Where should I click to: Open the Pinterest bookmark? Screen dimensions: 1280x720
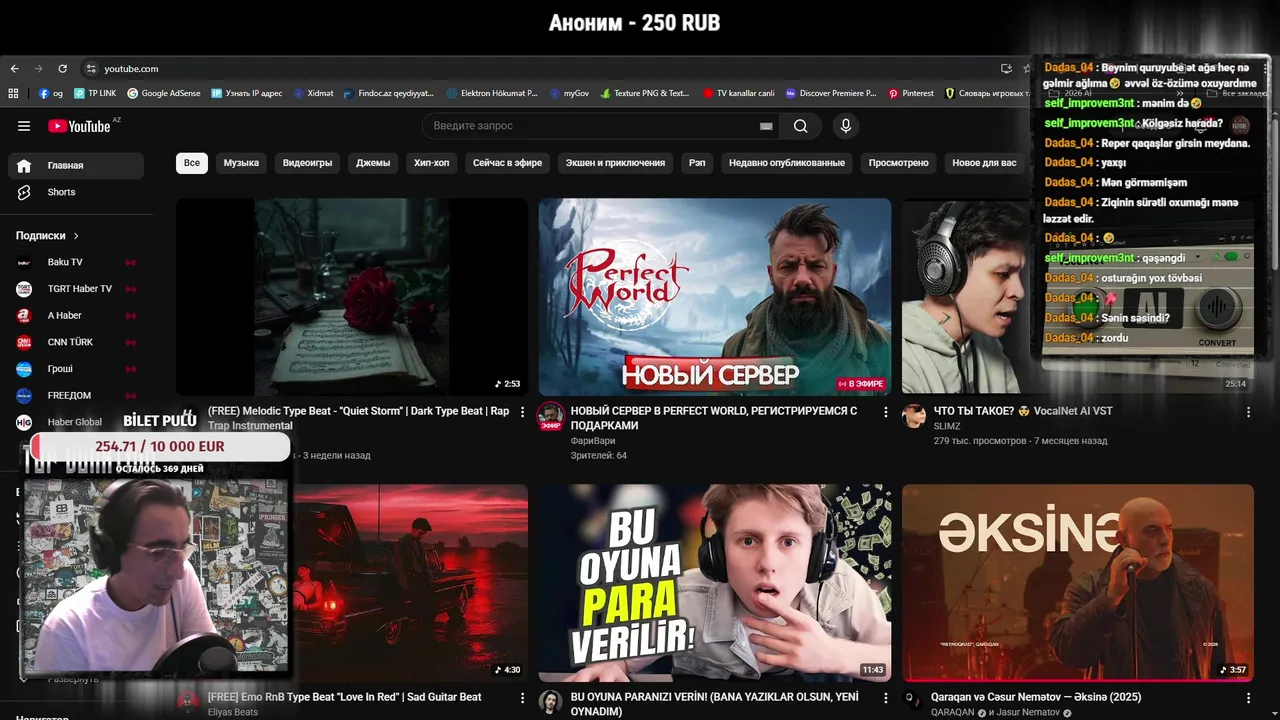coord(911,93)
